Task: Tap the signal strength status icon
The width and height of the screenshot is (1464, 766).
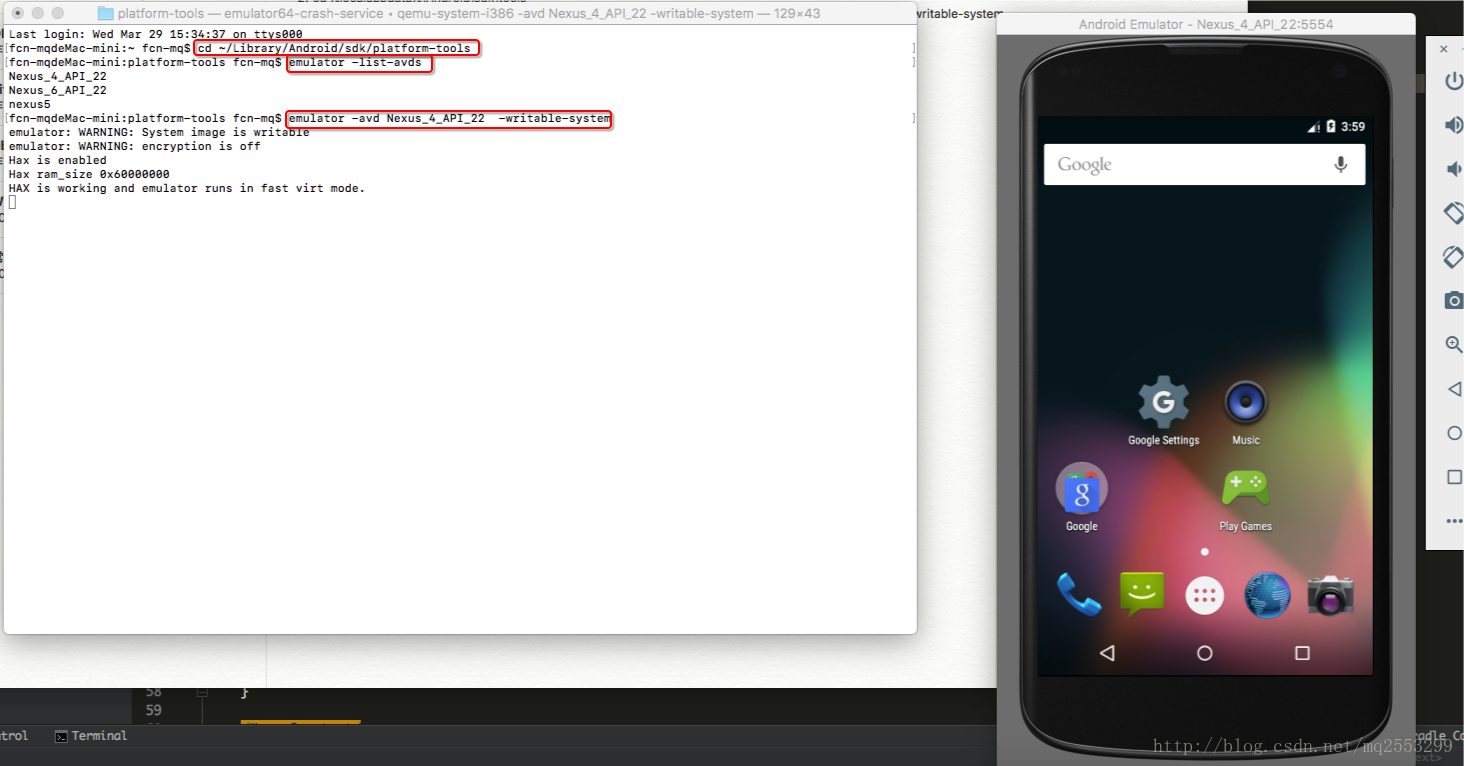Action: pos(1314,127)
